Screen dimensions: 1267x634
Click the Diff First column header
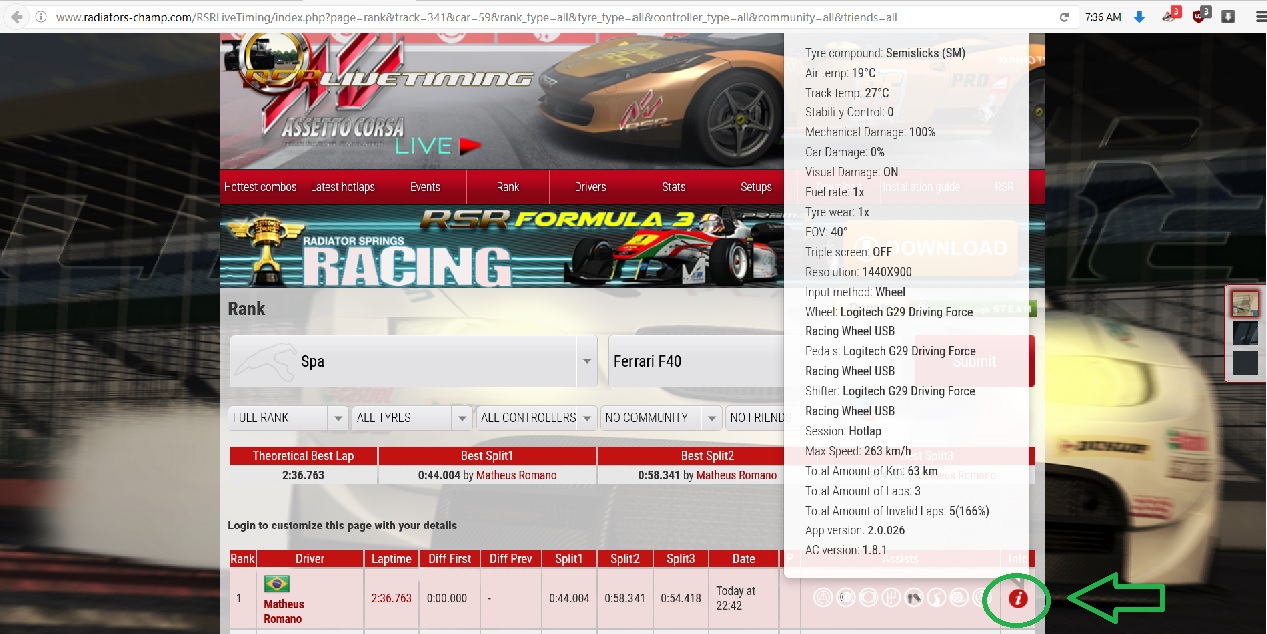coord(451,558)
